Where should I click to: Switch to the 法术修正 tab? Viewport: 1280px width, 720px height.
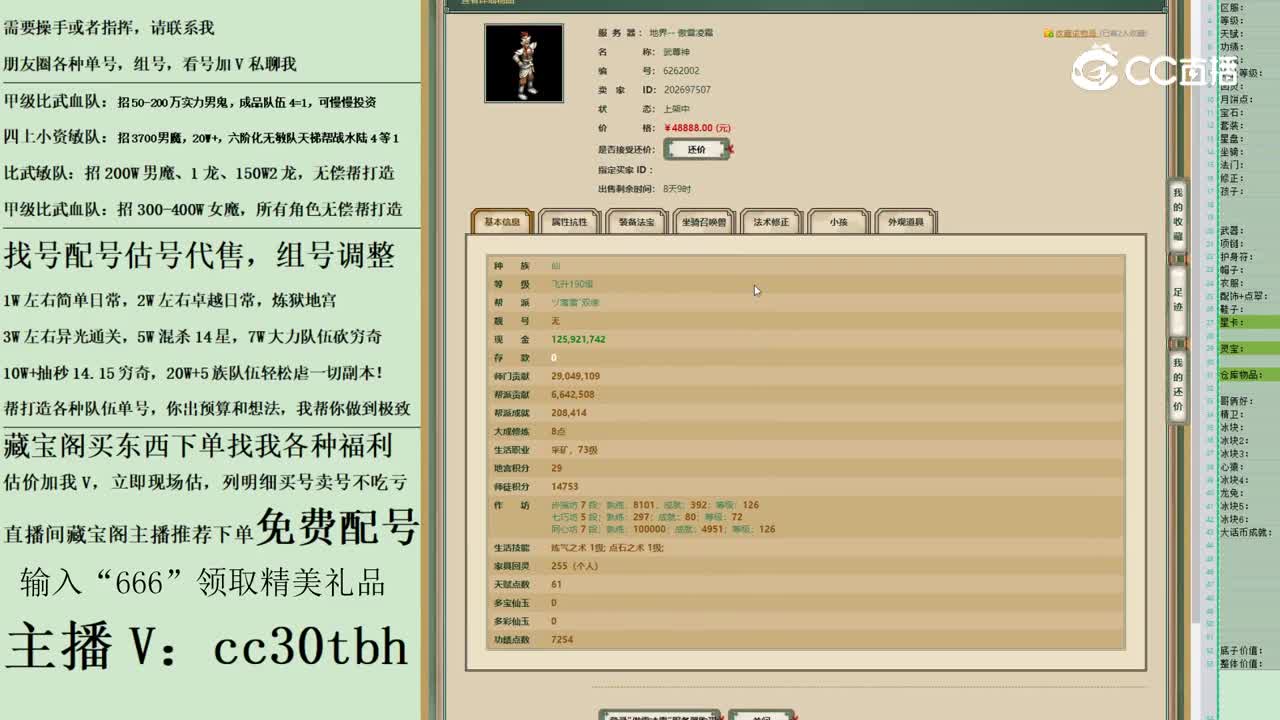[771, 222]
